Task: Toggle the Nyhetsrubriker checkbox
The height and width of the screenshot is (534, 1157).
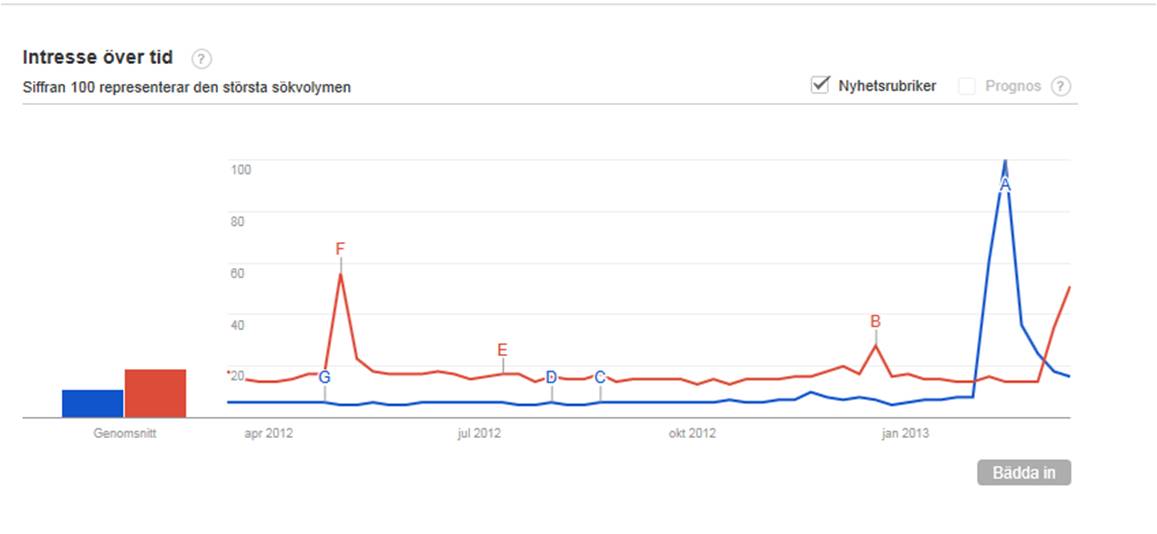Action: 820,85
